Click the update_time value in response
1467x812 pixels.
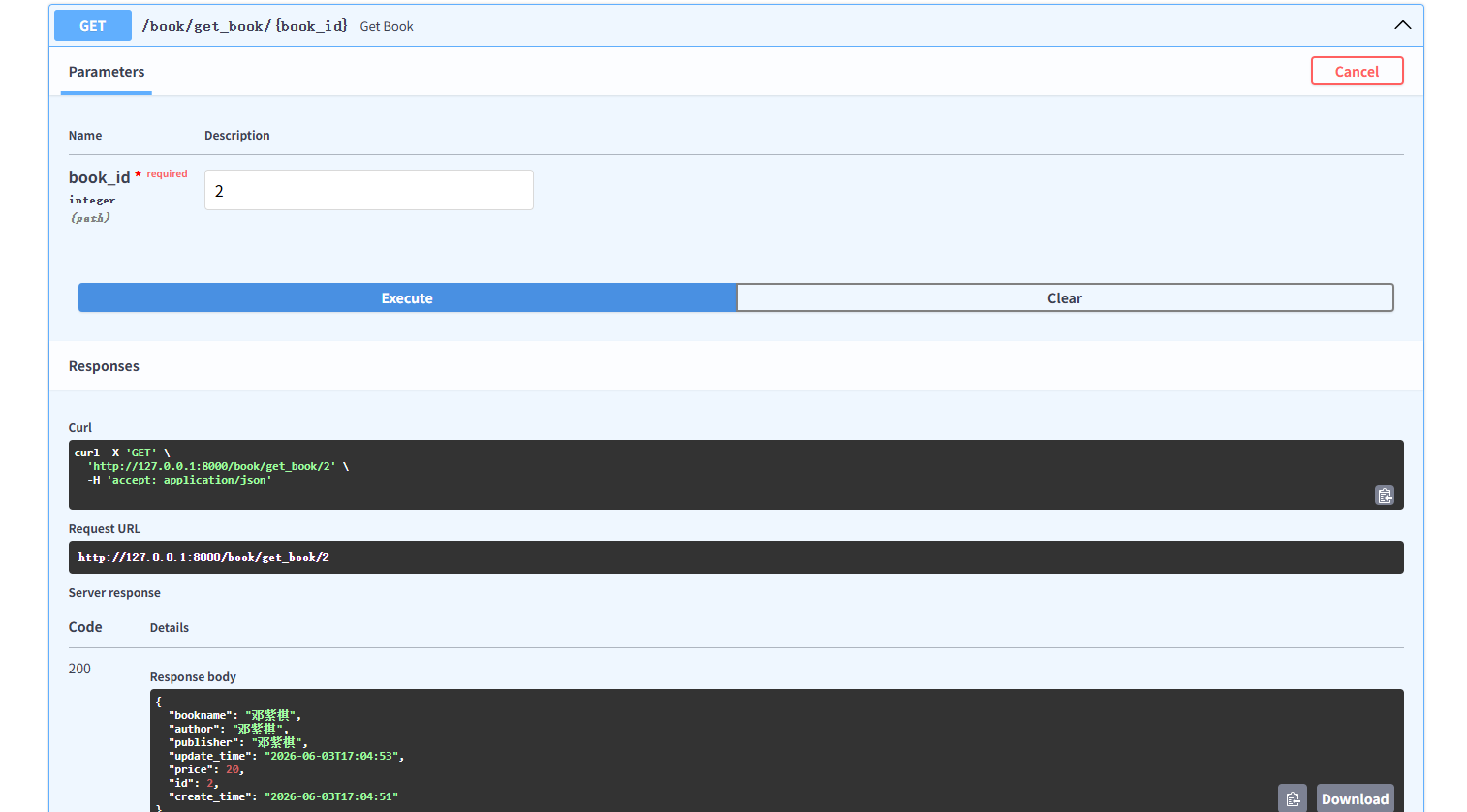(x=330, y=756)
